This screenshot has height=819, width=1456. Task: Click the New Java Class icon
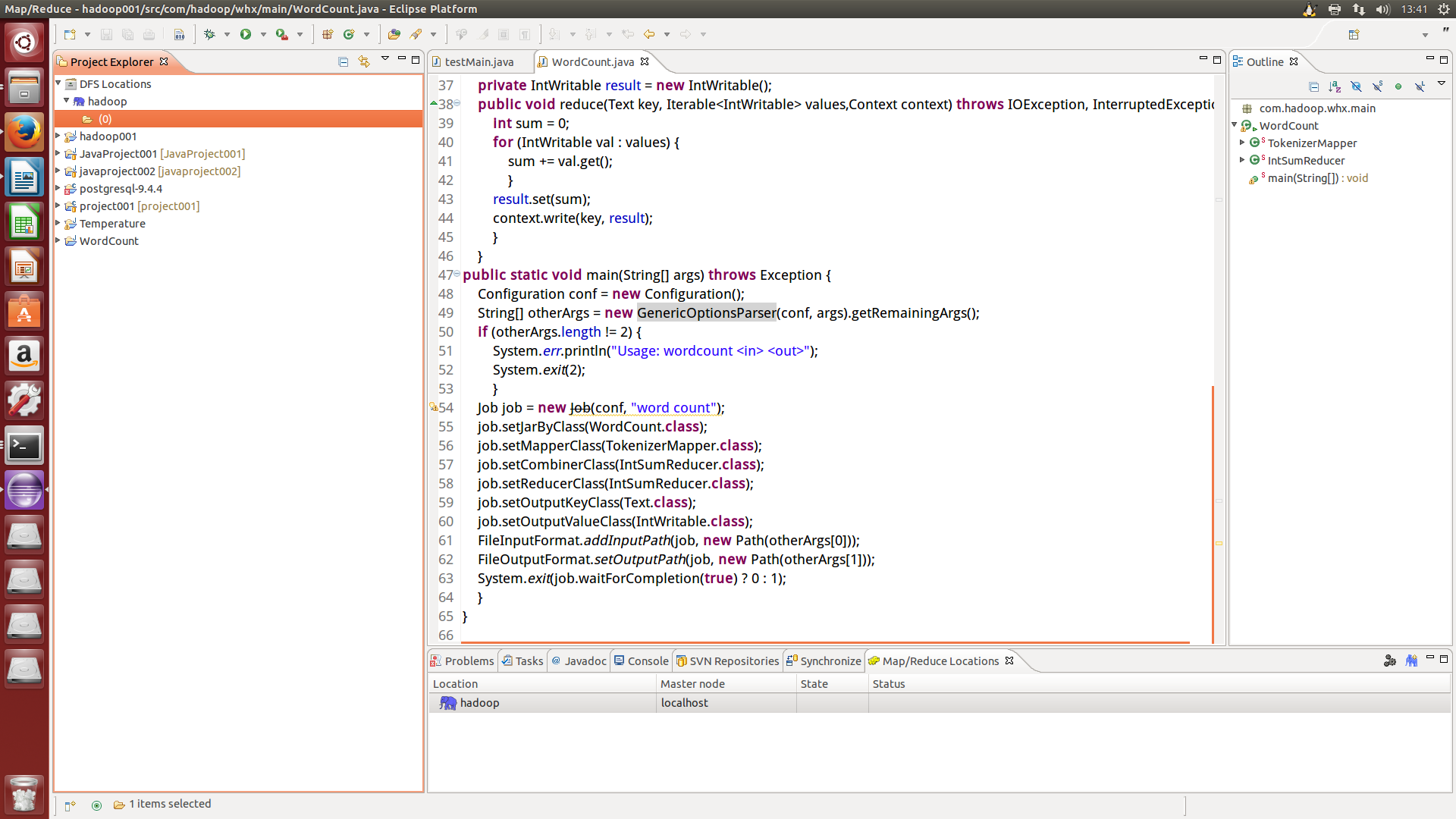pos(349,34)
